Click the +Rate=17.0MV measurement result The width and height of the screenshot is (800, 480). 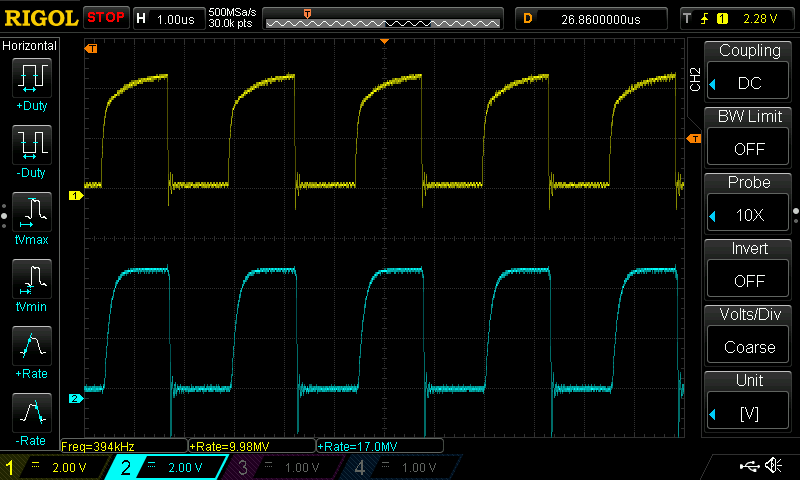click(380, 446)
